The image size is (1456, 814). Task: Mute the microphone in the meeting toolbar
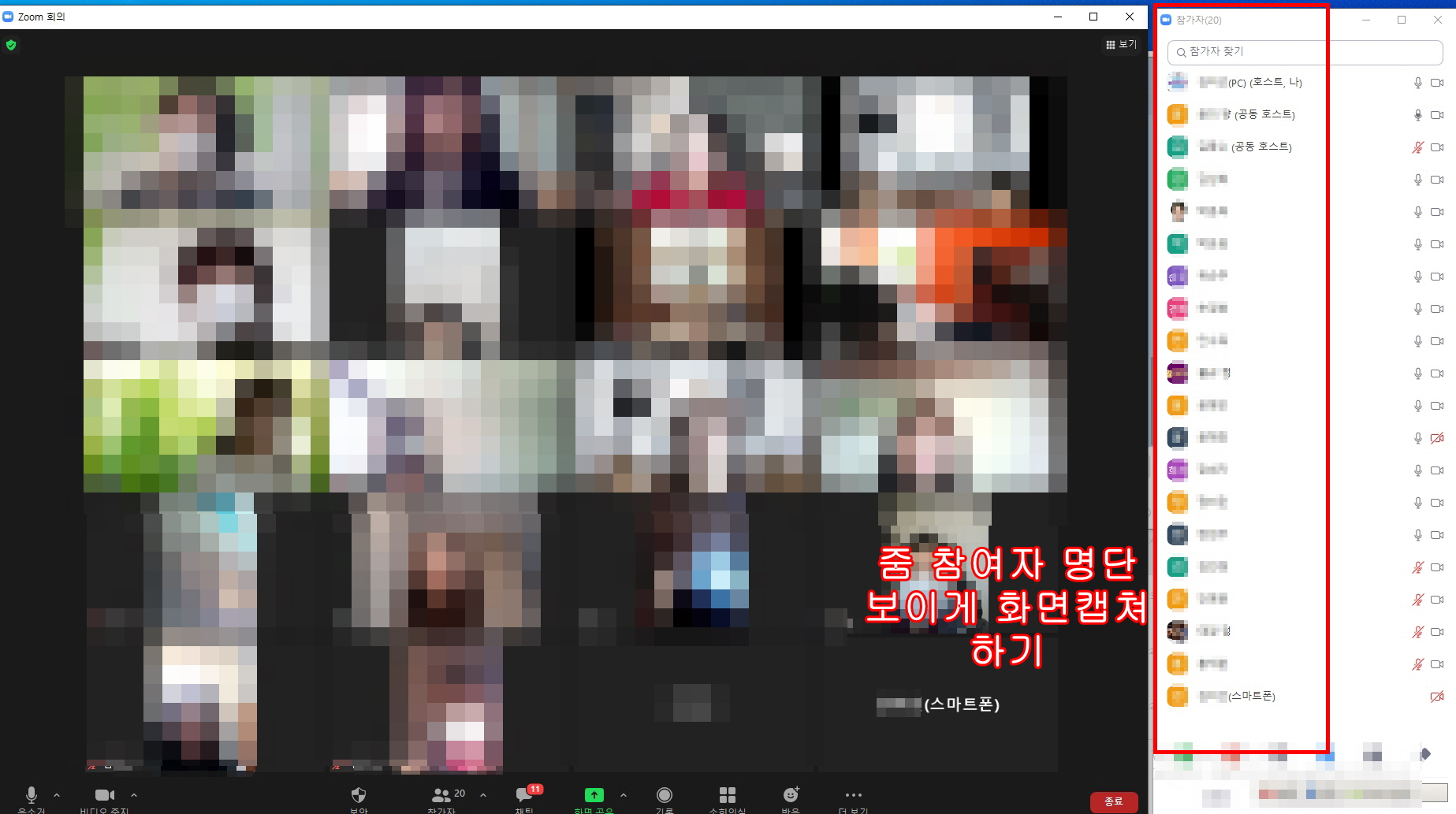coord(32,795)
